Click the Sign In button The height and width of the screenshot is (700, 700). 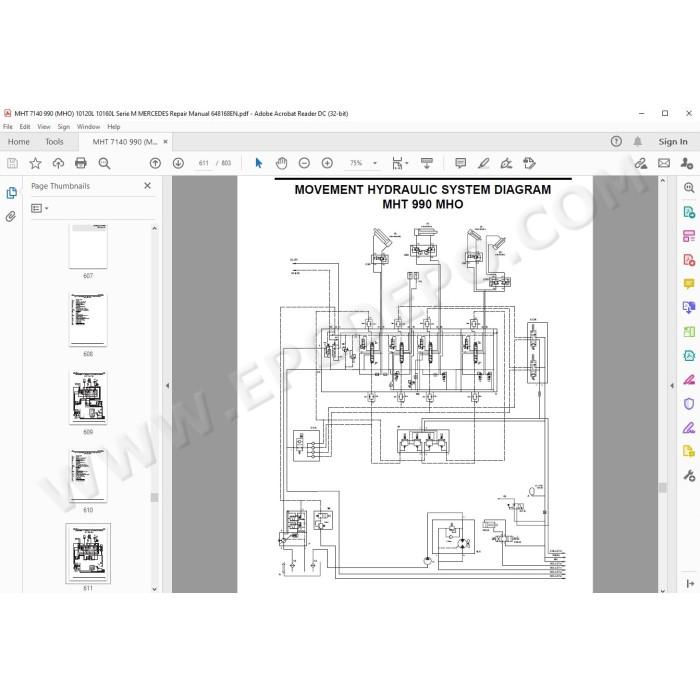673,142
